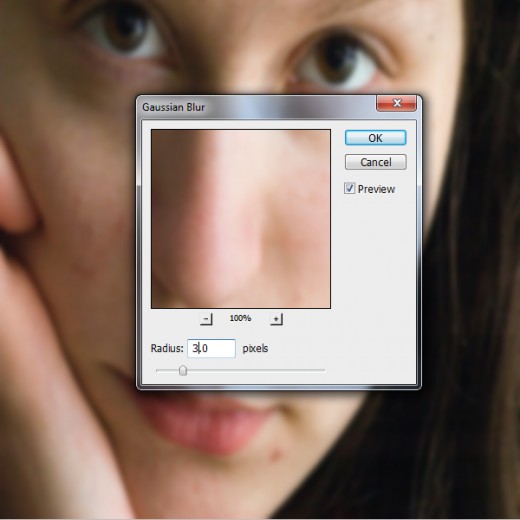520x520 pixels.
Task: Click the Radius slider handle
Action: tap(183, 370)
